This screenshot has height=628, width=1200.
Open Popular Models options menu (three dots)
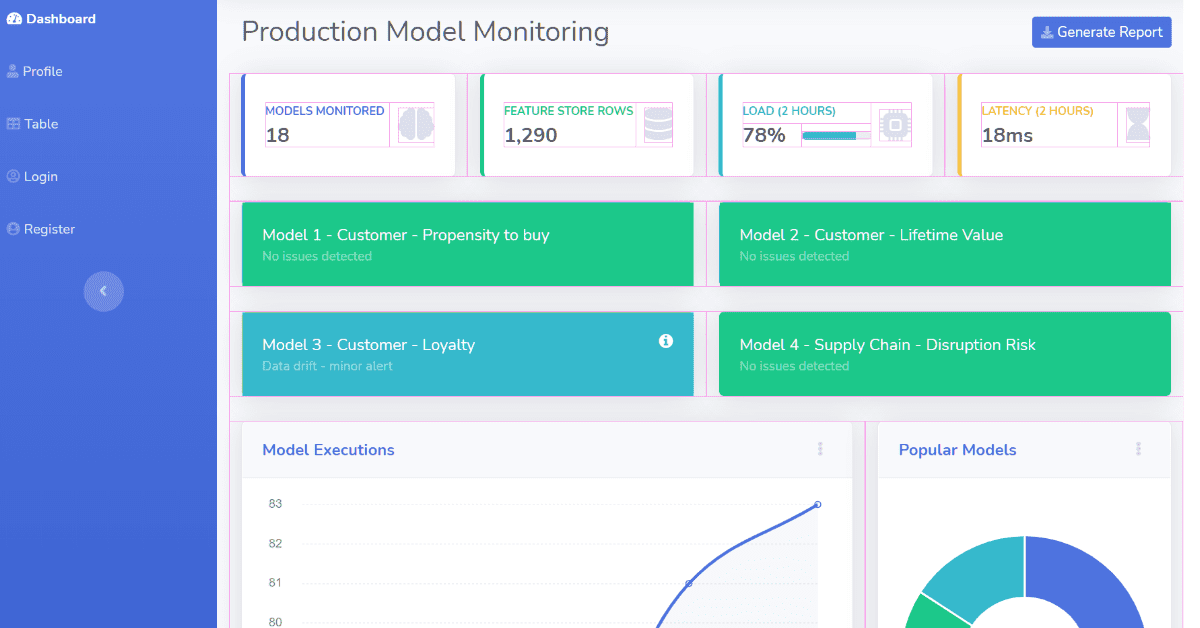click(1138, 450)
